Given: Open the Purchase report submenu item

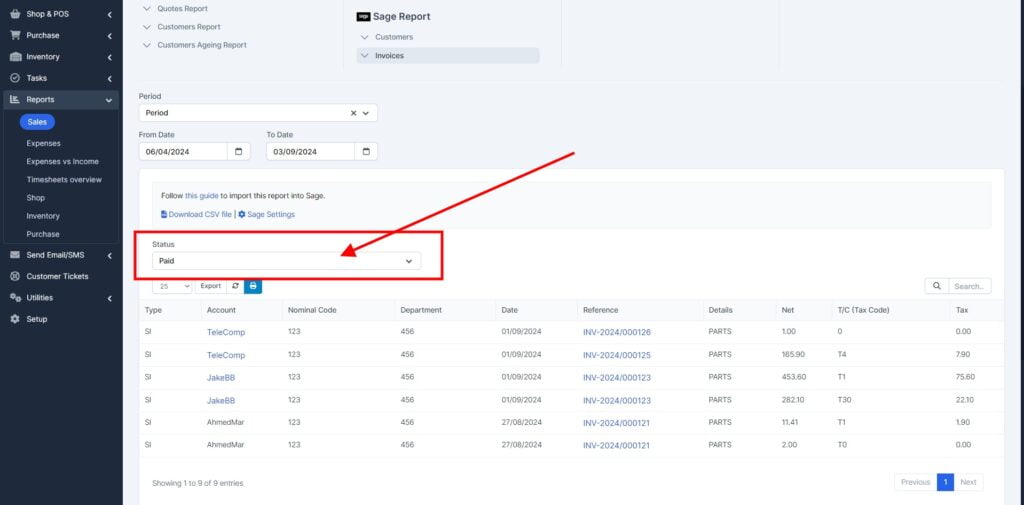Looking at the screenshot, I should 43,234.
